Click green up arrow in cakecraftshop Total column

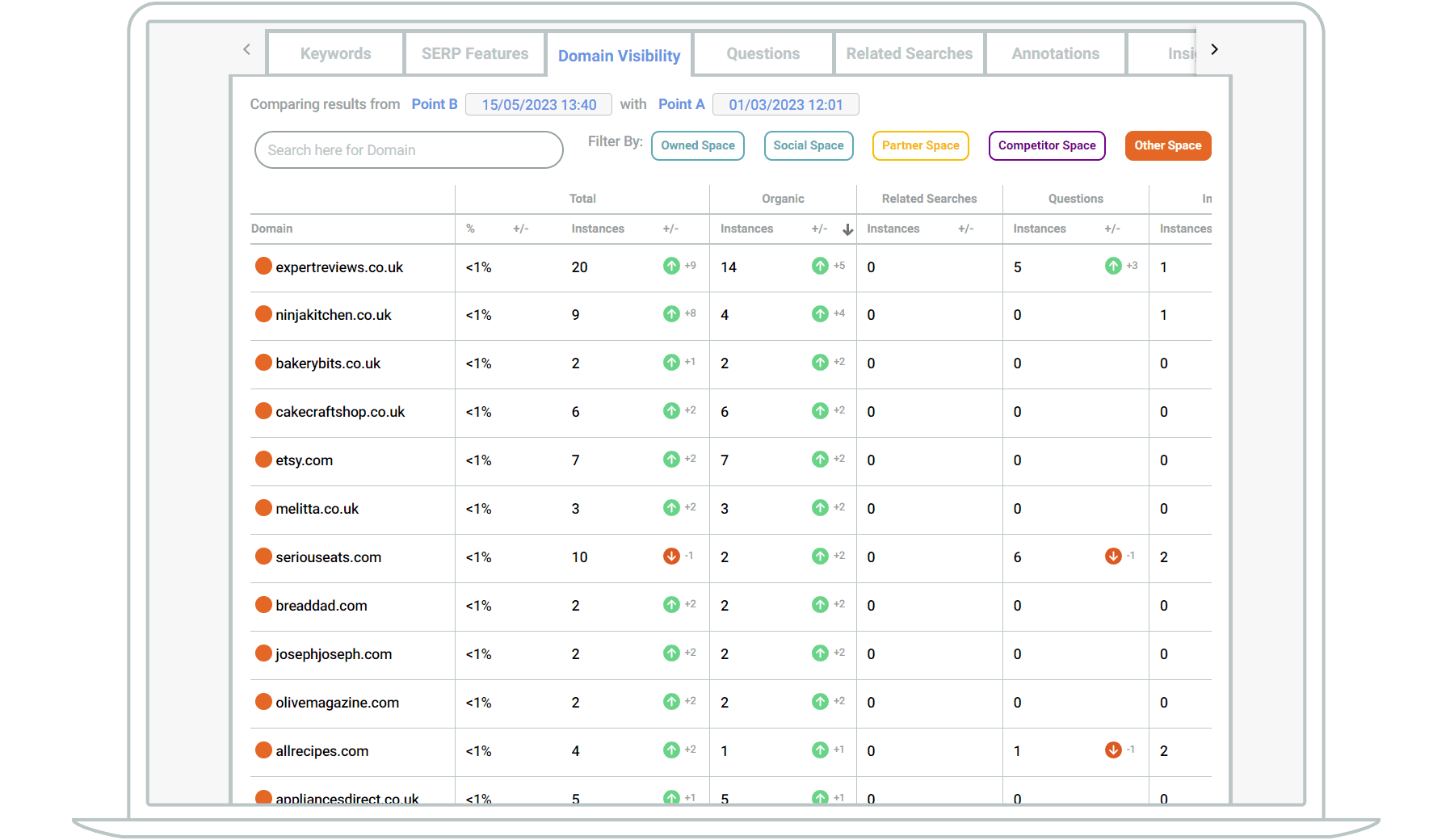(671, 410)
